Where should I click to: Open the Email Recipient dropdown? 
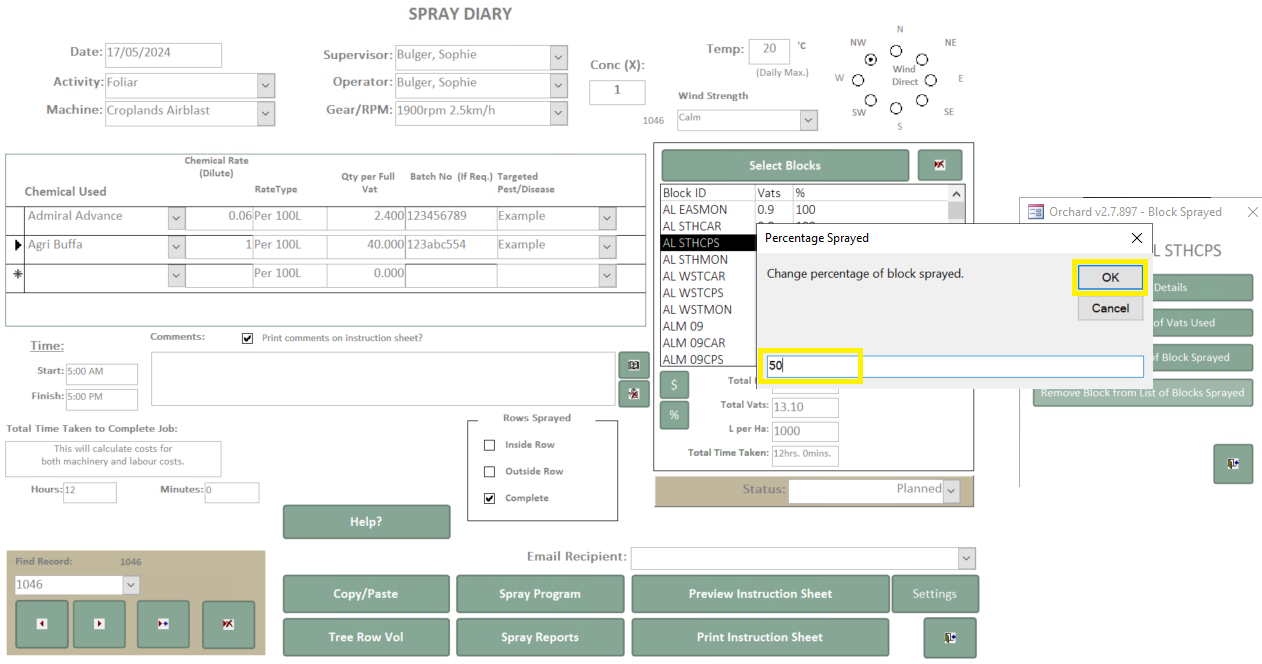tap(966, 558)
